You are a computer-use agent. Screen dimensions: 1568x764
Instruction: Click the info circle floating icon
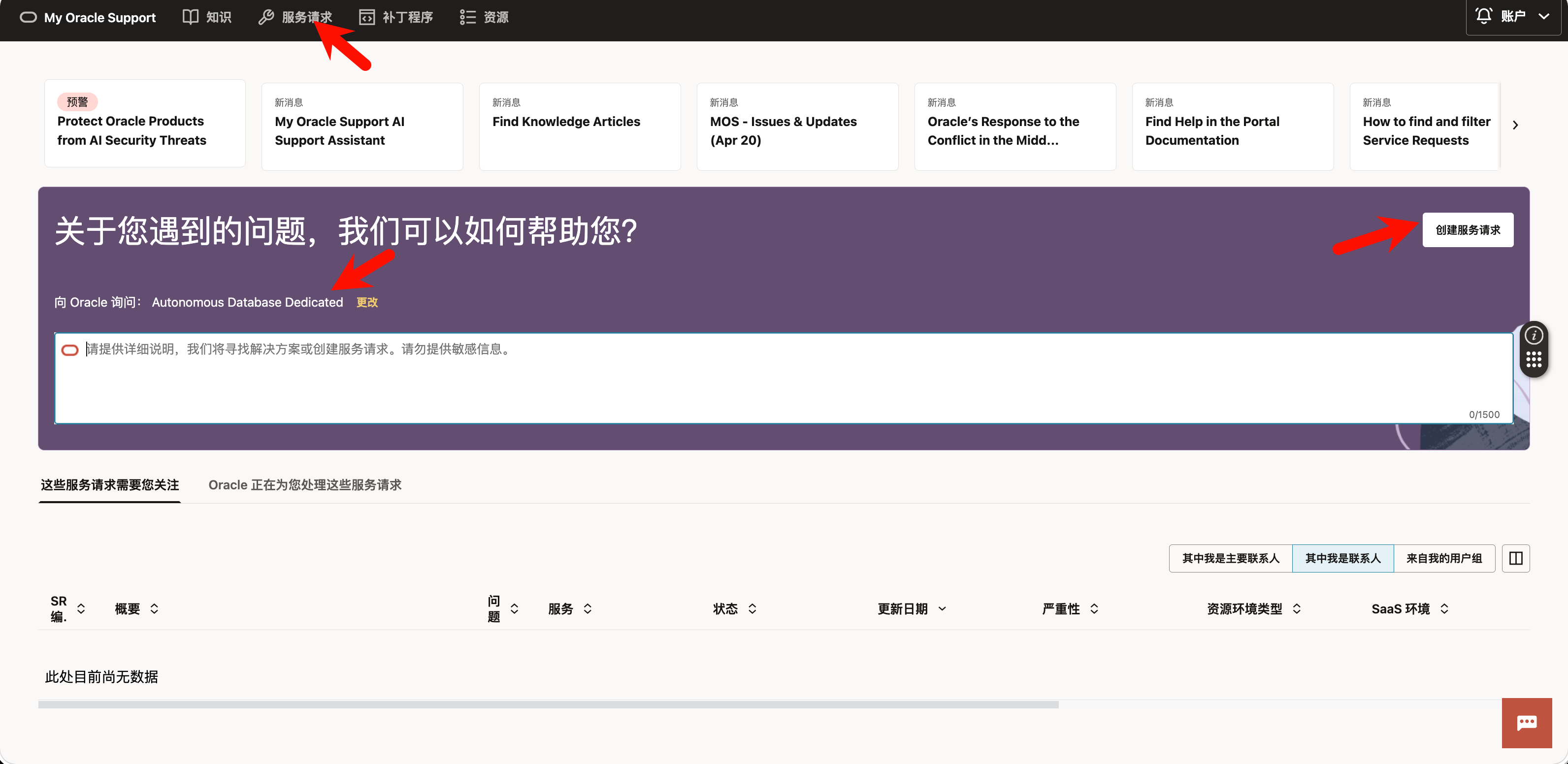1534,335
